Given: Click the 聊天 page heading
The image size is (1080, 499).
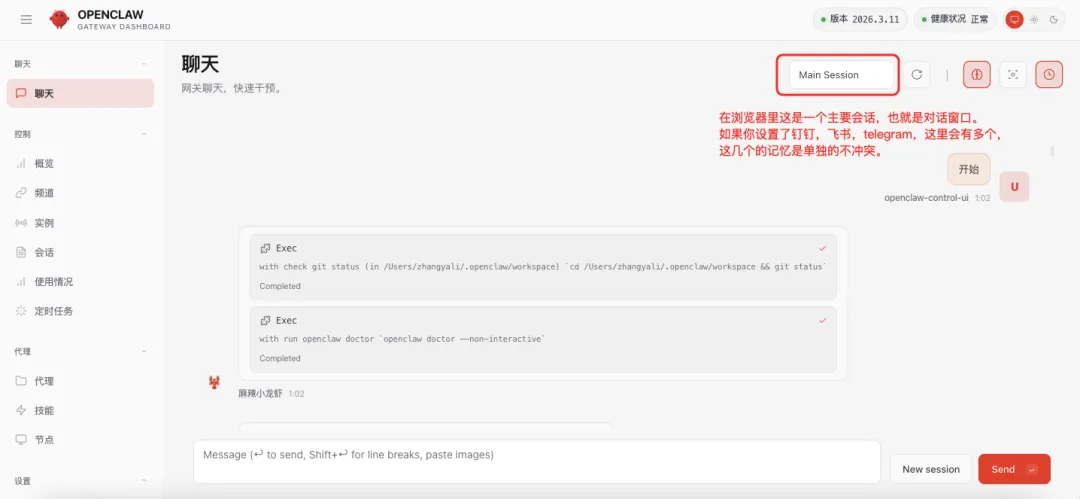Looking at the screenshot, I should tap(200, 64).
